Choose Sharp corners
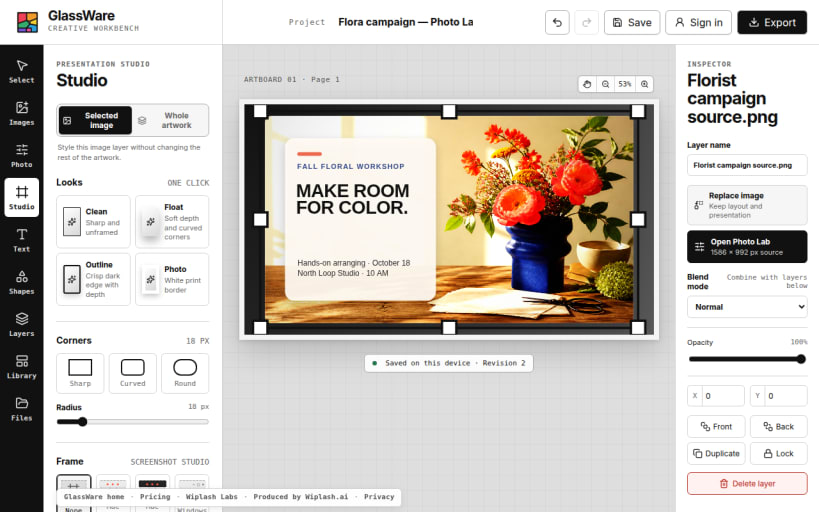 (x=80, y=373)
